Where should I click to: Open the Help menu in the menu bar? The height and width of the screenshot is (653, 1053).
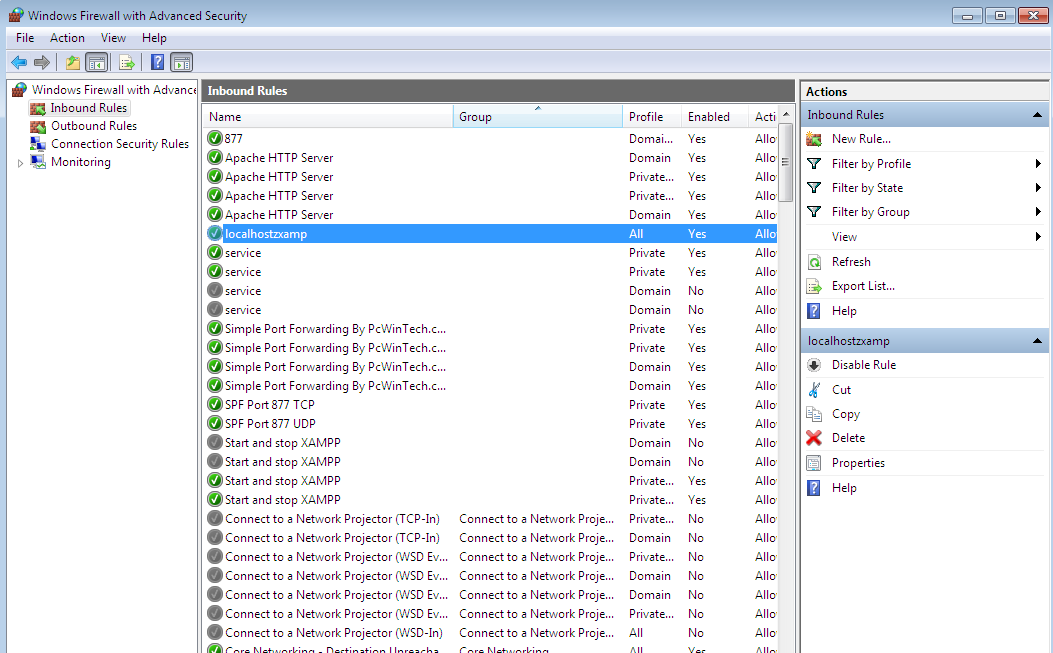154,38
